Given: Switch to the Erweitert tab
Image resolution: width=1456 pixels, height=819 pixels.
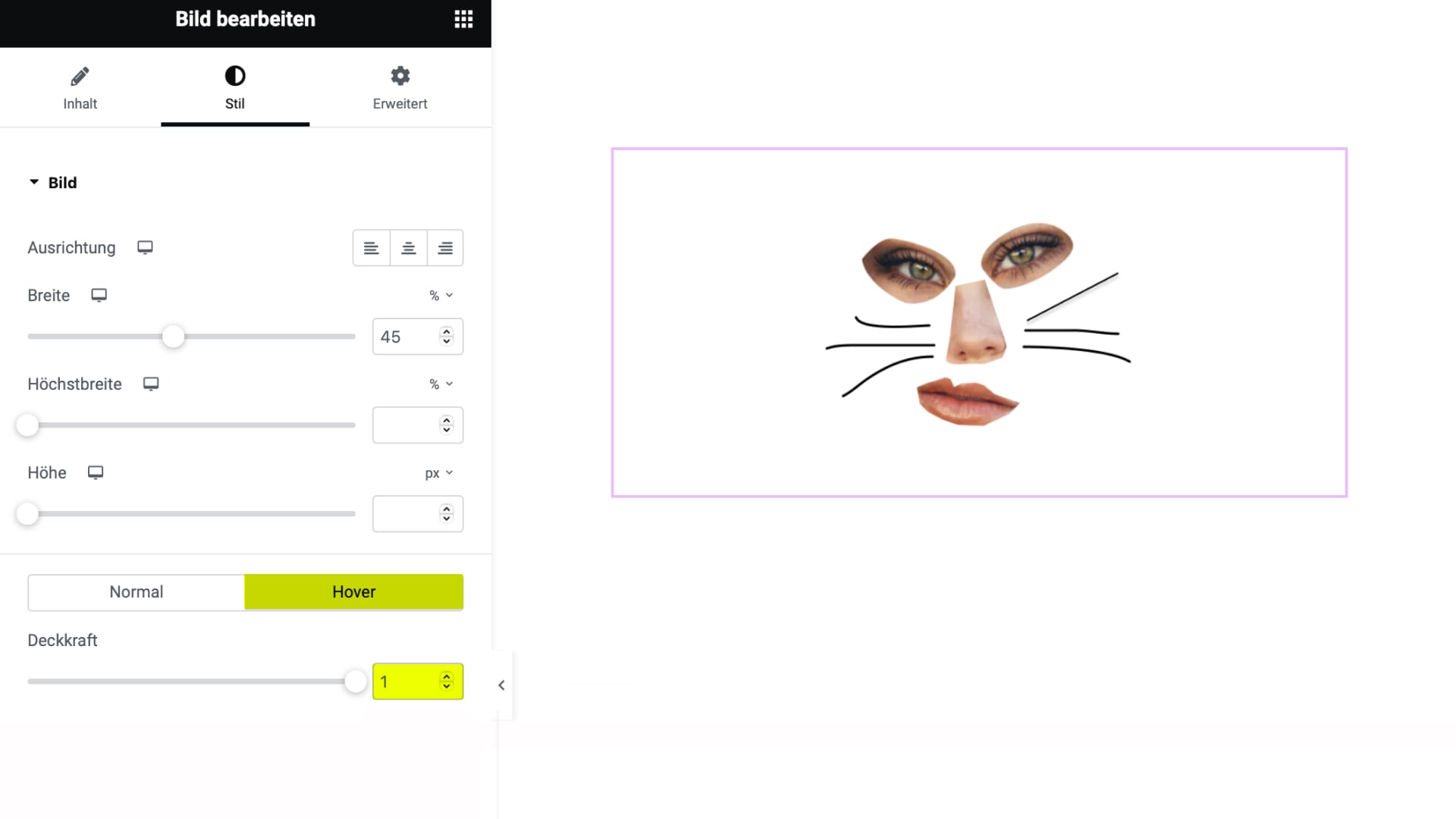Looking at the screenshot, I should click(x=399, y=88).
